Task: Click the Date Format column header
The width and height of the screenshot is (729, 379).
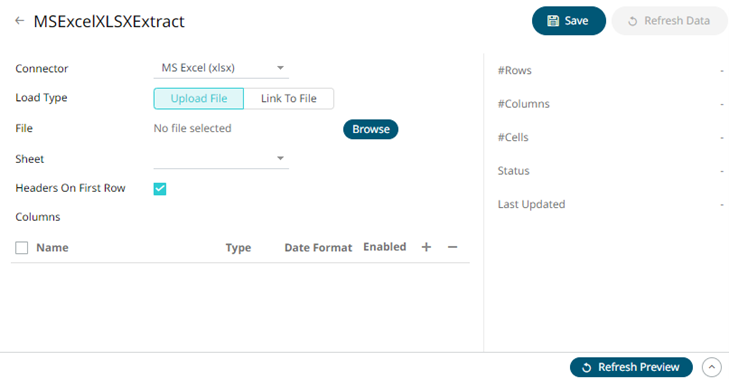Action: [x=318, y=247]
